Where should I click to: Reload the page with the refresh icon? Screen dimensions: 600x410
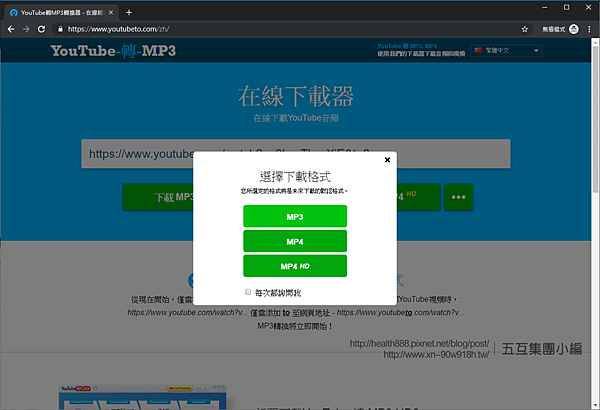(41, 29)
